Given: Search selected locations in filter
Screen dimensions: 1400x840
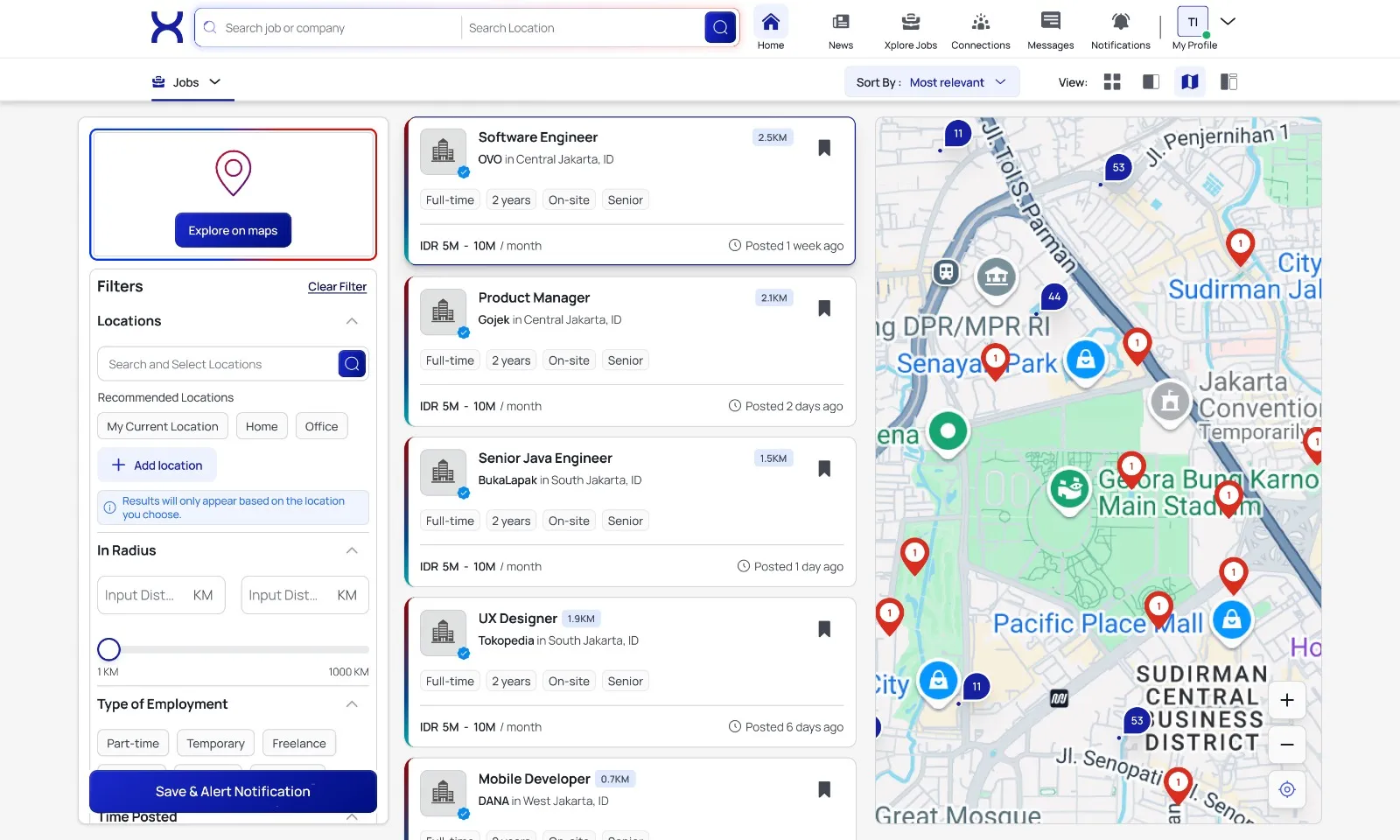Looking at the screenshot, I should pyautogui.click(x=352, y=363).
